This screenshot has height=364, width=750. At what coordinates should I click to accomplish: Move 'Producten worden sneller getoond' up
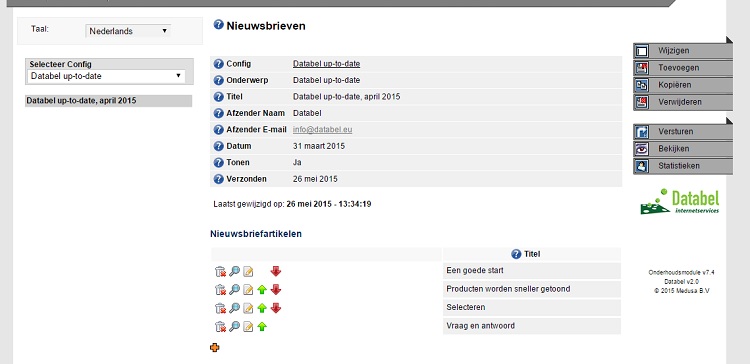[262, 290]
